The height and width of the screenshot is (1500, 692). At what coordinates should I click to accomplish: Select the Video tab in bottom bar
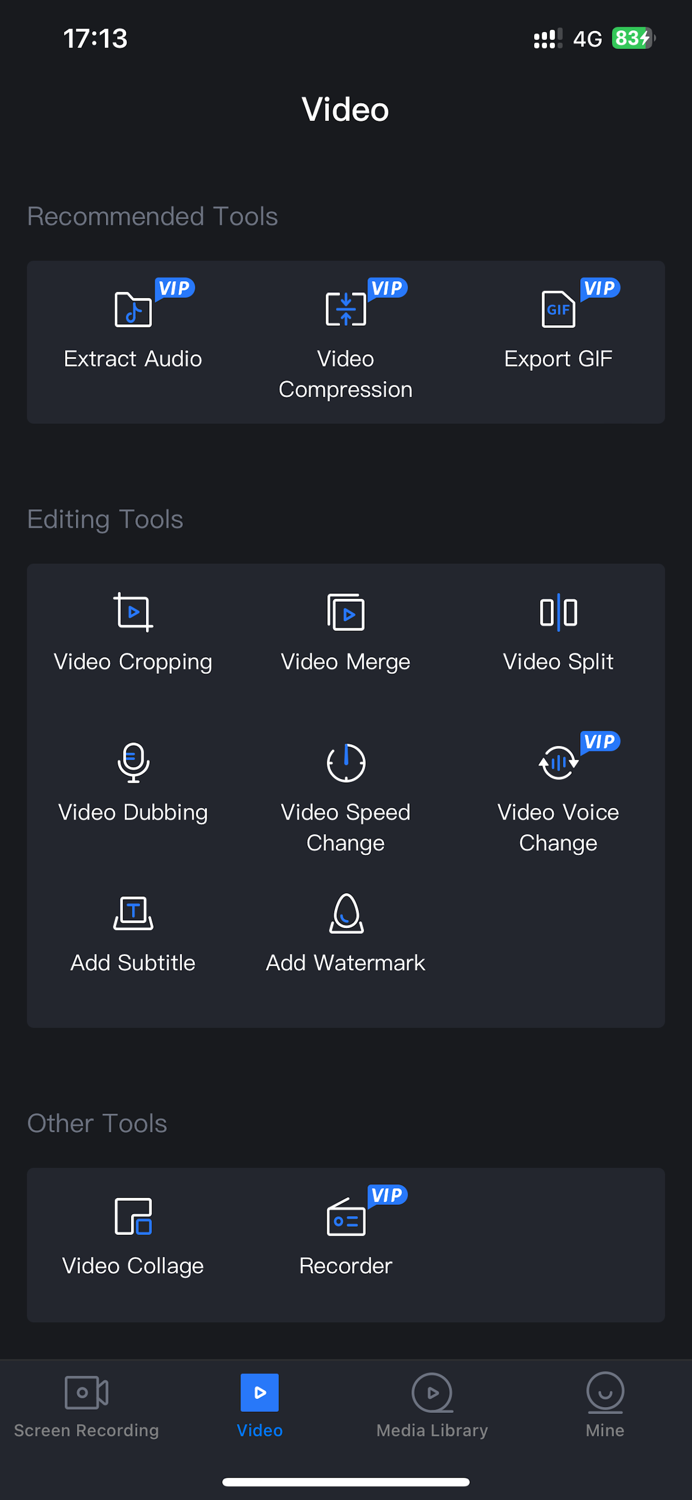click(259, 1405)
